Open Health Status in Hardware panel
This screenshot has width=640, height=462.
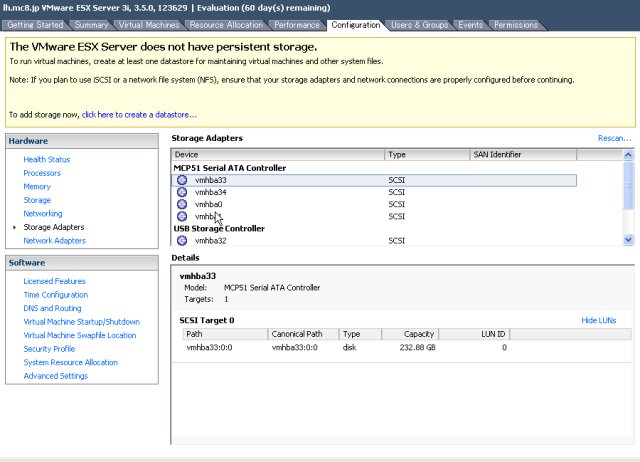[x=47, y=160]
